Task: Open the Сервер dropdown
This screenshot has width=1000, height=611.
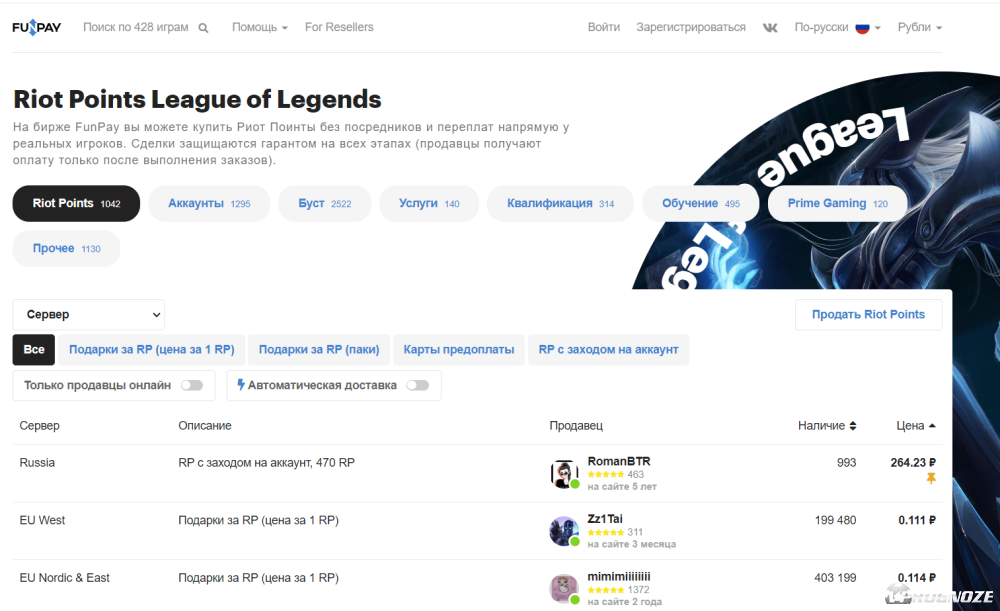Action: click(89, 314)
